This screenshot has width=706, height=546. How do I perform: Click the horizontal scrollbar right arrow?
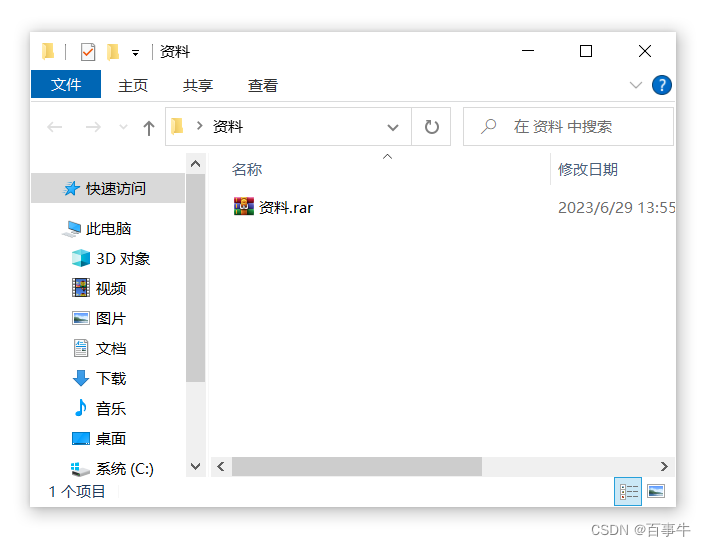click(664, 466)
